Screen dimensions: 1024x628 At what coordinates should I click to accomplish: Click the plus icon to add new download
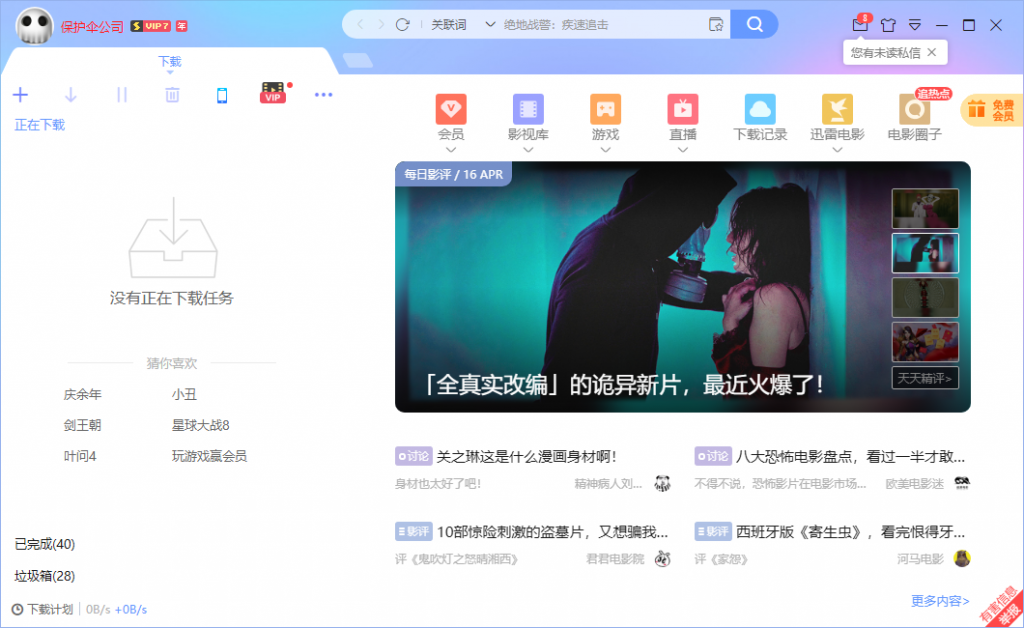point(20,95)
